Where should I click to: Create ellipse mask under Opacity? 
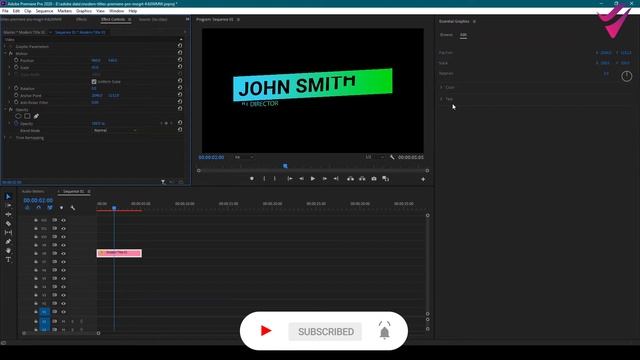[x=18, y=116]
